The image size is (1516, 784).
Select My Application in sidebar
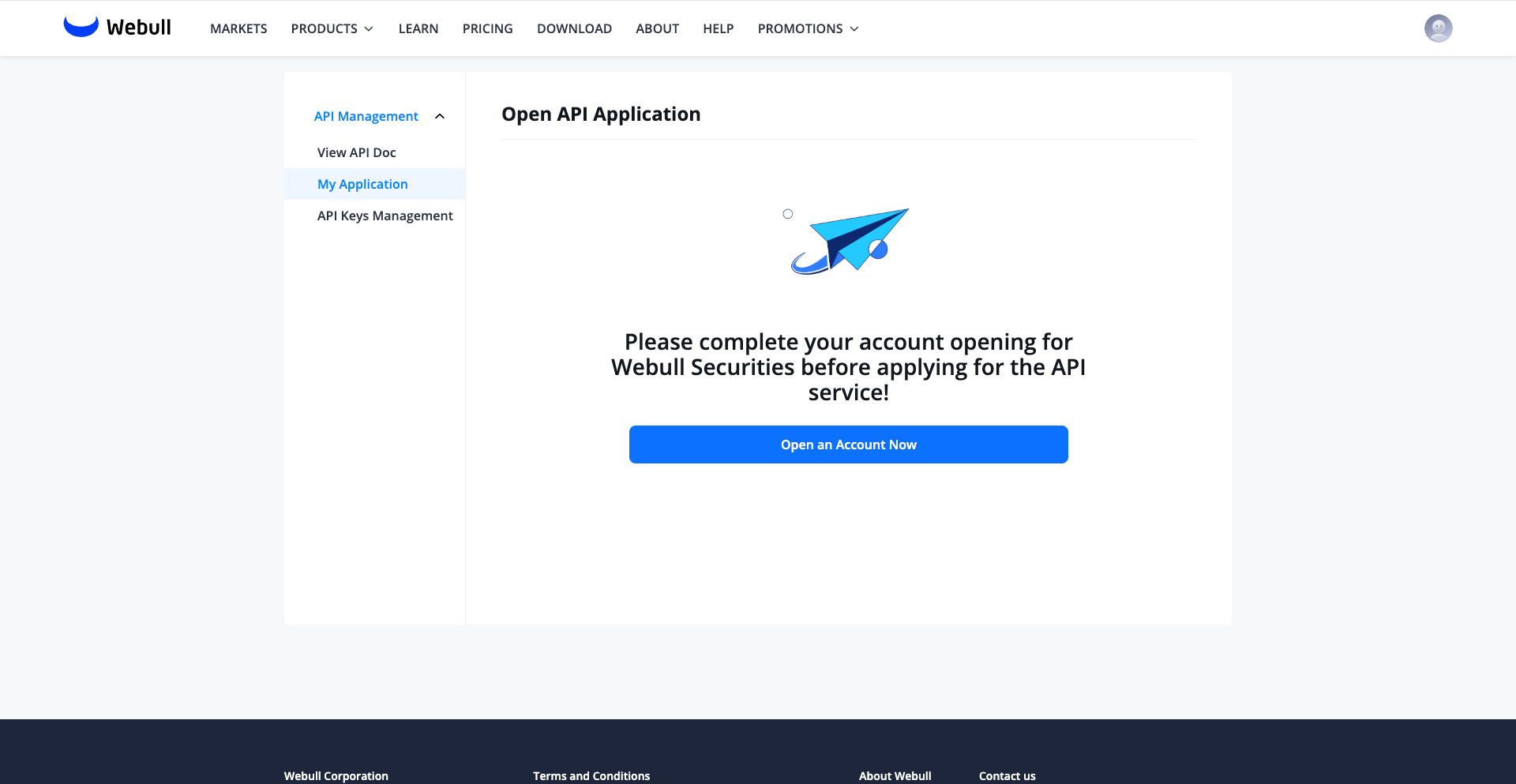coord(374,184)
